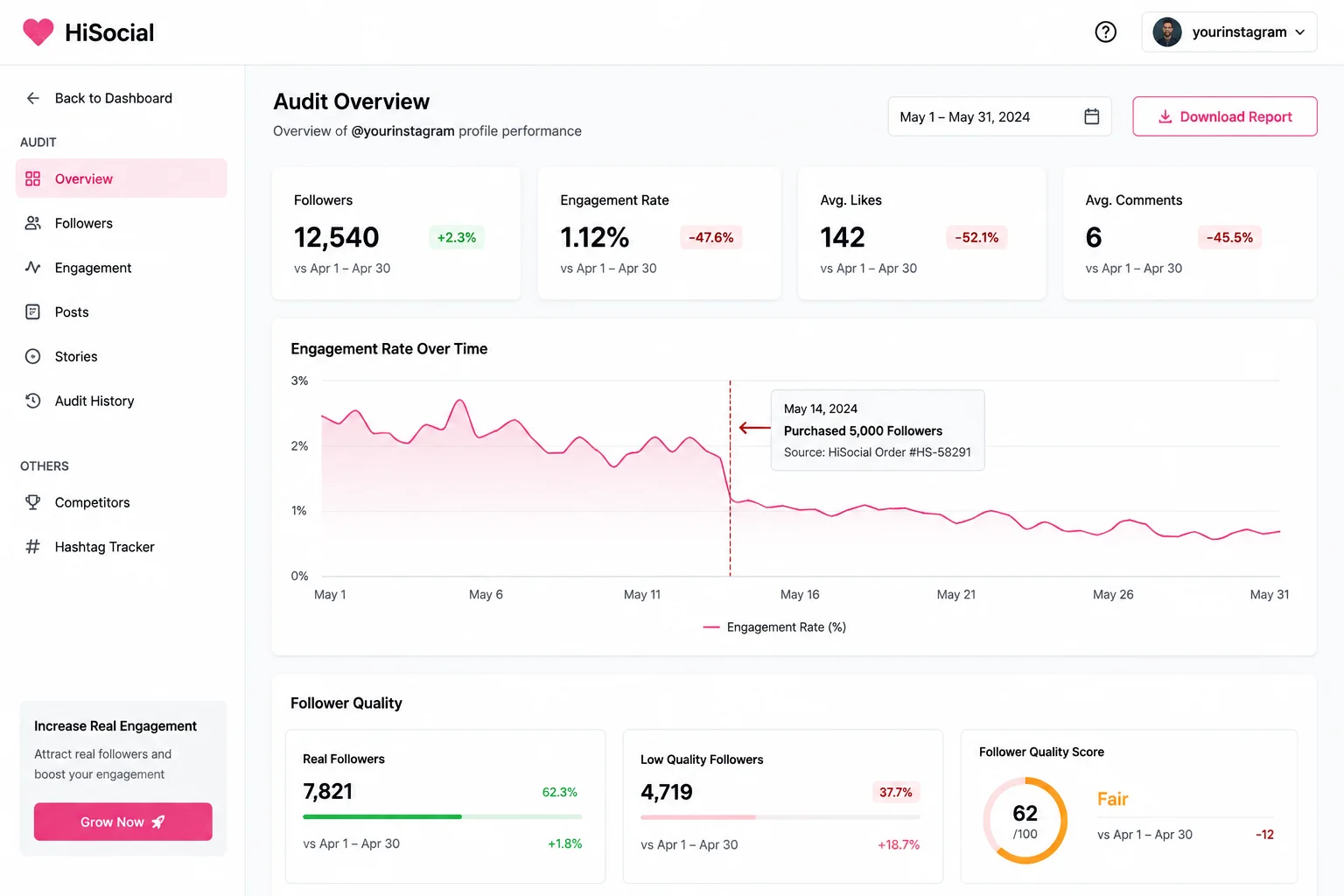
Task: Click the +1.8% real followers change
Action: (565, 843)
